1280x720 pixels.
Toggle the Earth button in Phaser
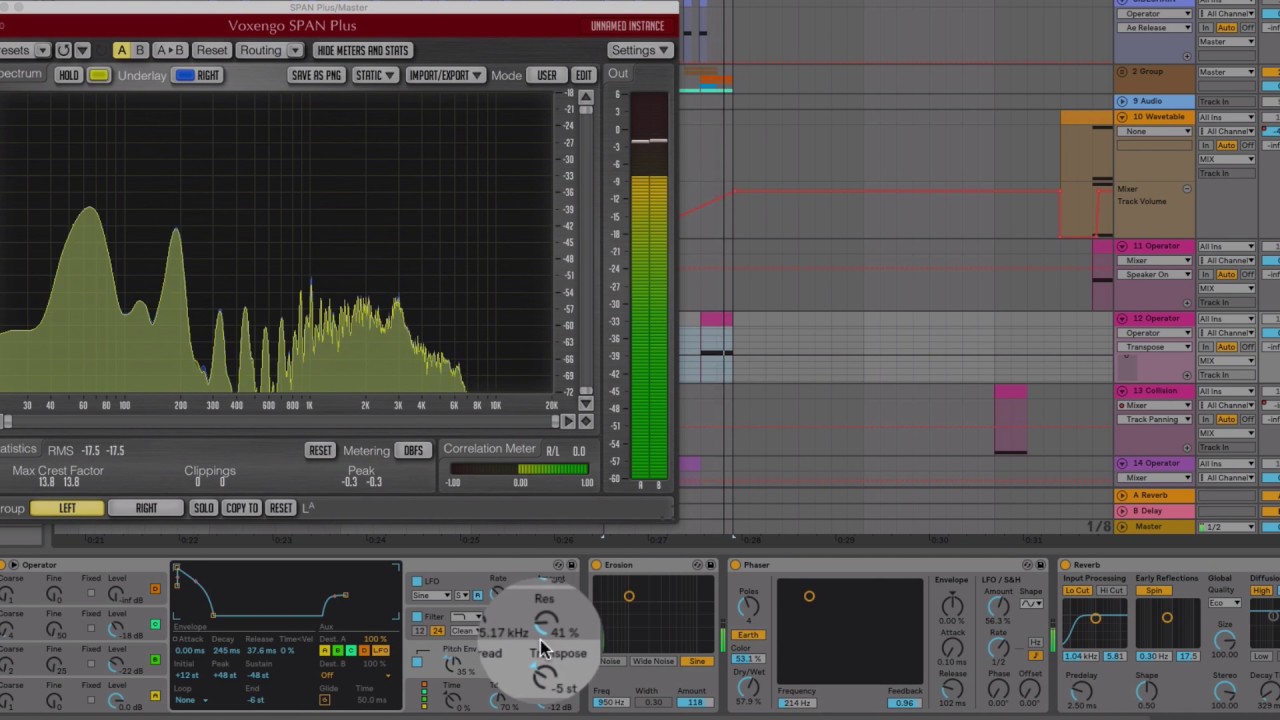(747, 635)
